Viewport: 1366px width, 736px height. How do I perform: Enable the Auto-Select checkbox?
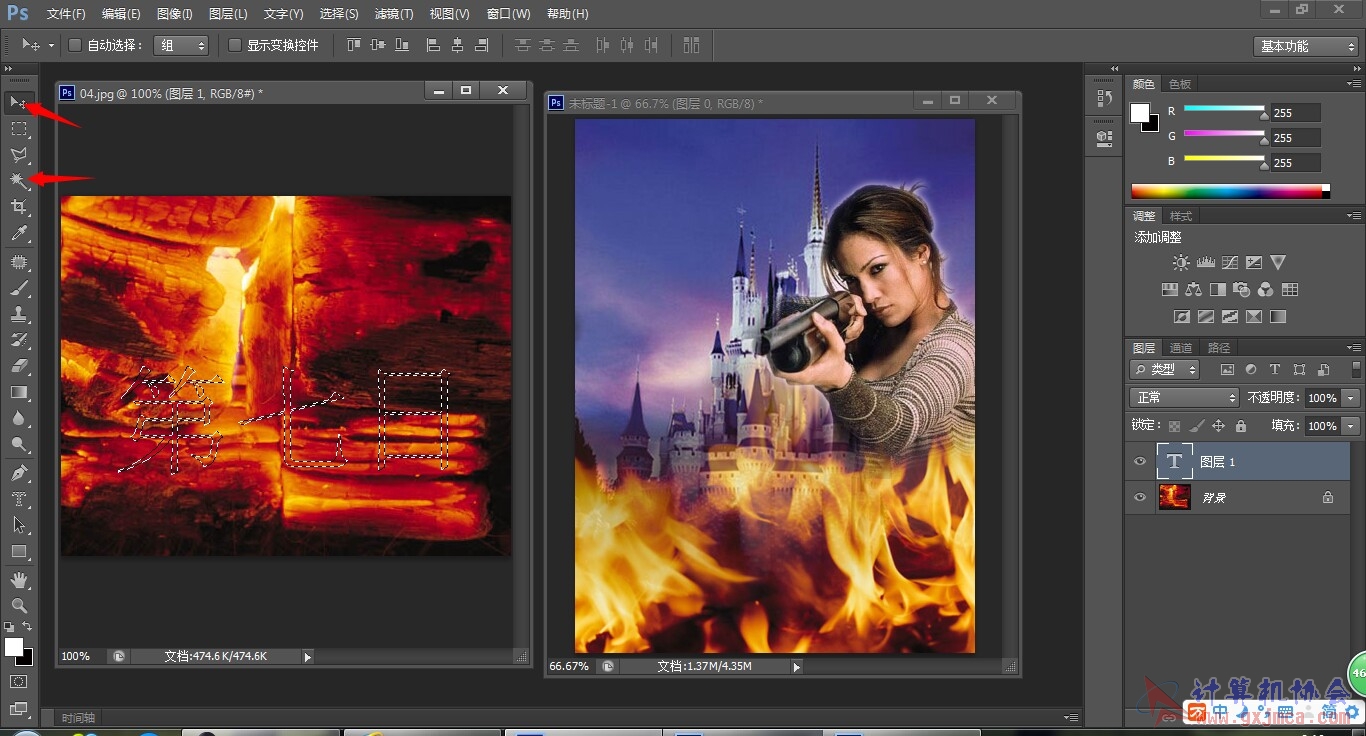point(74,45)
